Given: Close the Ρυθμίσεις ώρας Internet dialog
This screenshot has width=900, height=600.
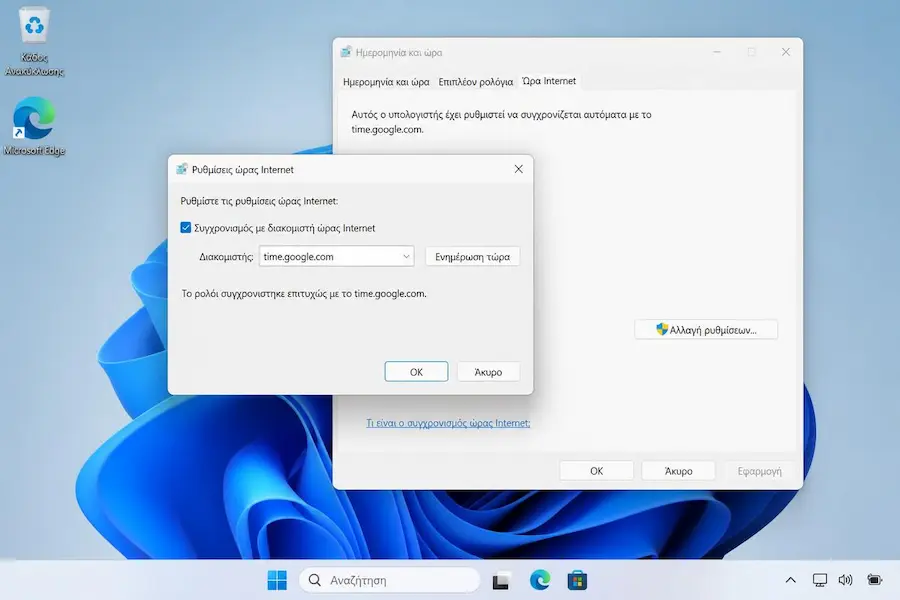Looking at the screenshot, I should click(x=518, y=169).
